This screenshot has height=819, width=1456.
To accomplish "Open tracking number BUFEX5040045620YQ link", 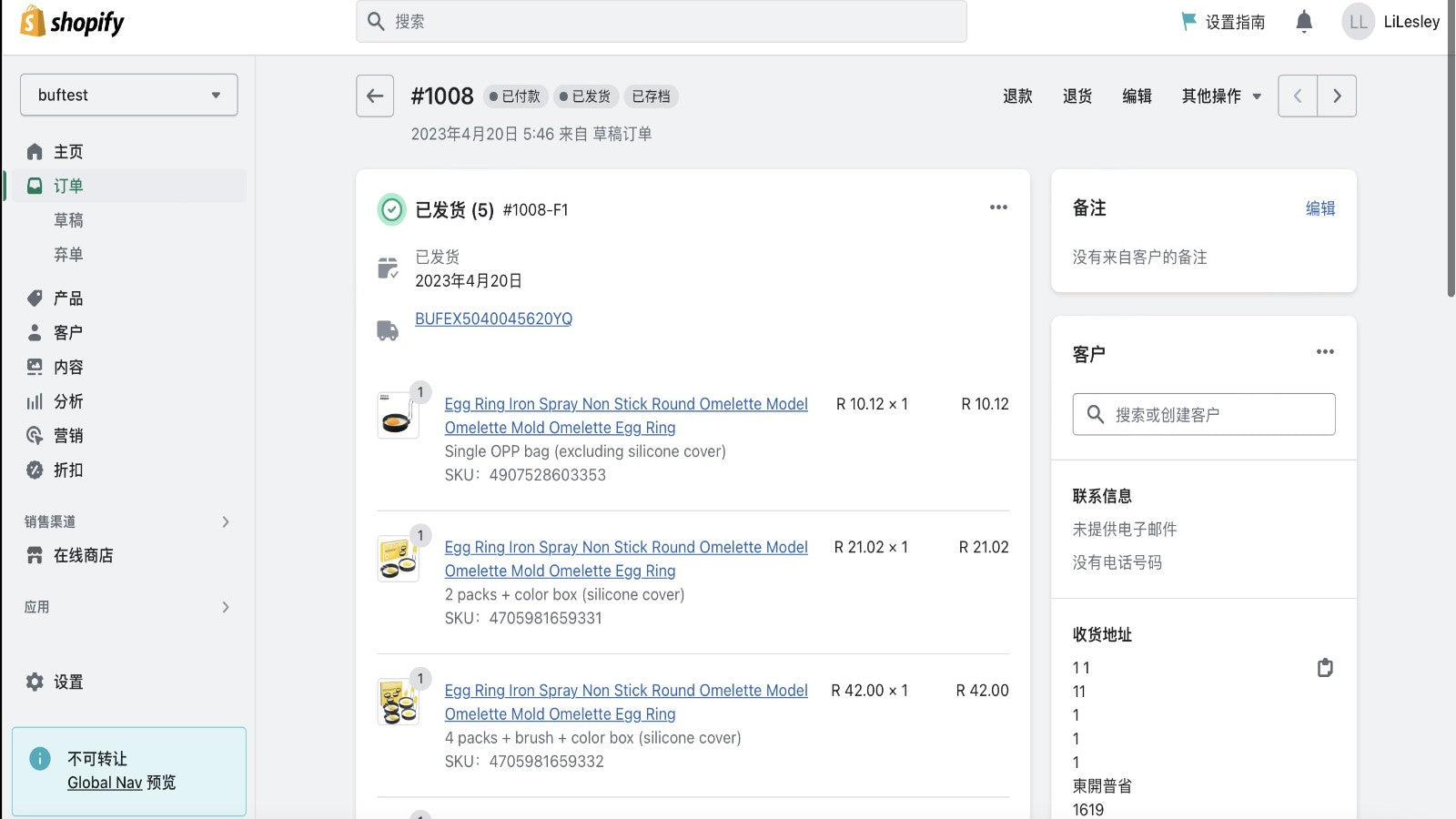I will 493,318.
